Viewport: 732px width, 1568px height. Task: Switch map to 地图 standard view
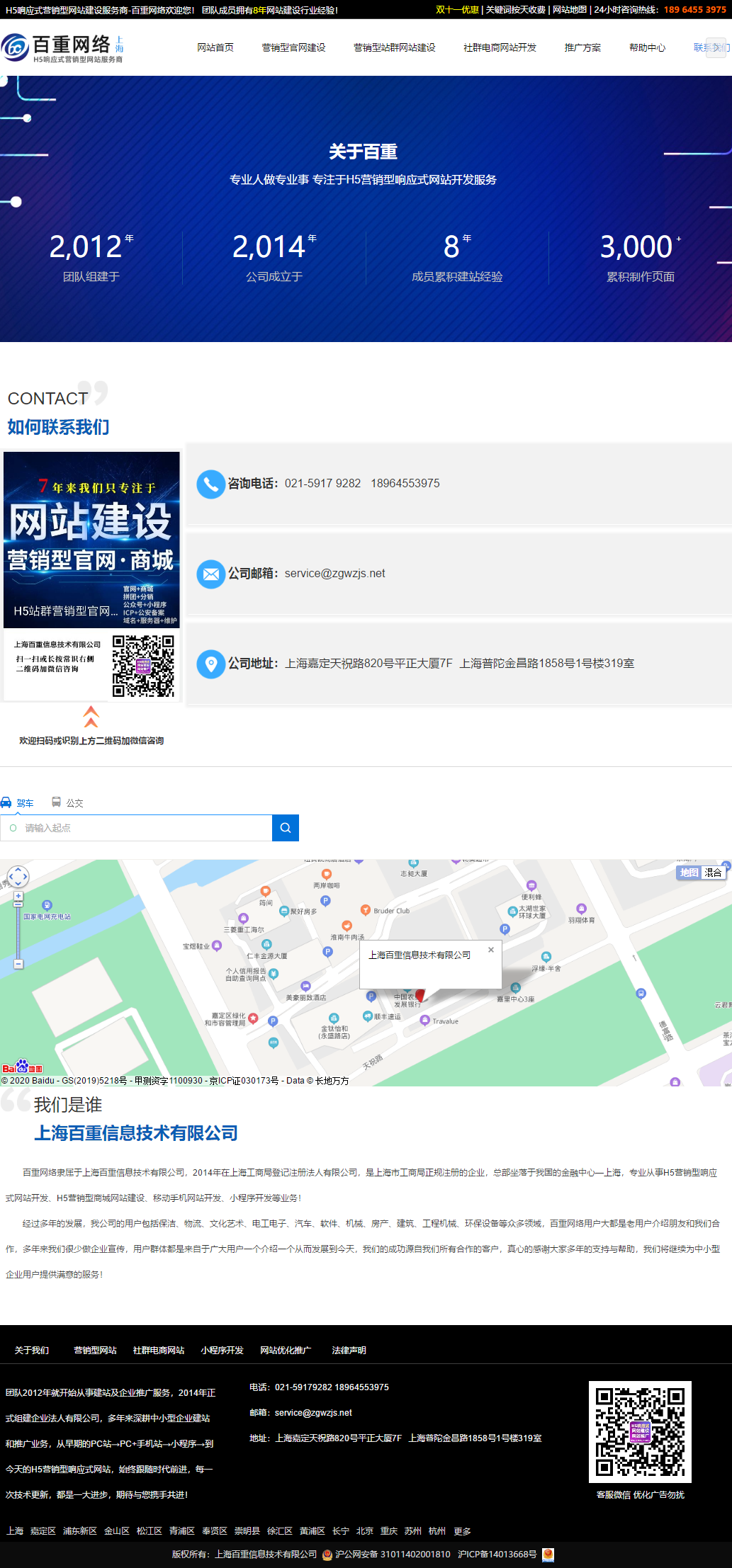[x=689, y=873]
